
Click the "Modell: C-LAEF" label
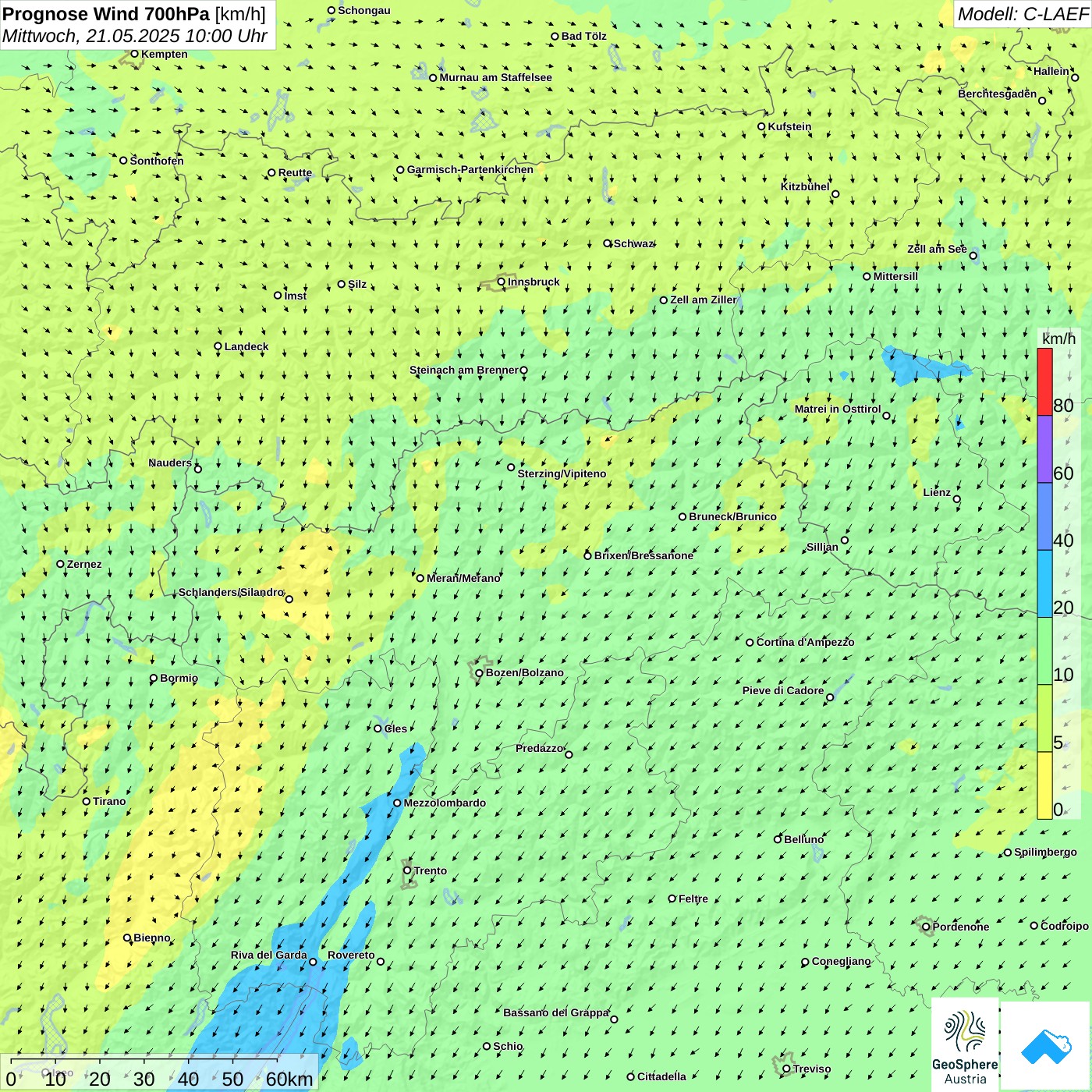[x=1023, y=14]
